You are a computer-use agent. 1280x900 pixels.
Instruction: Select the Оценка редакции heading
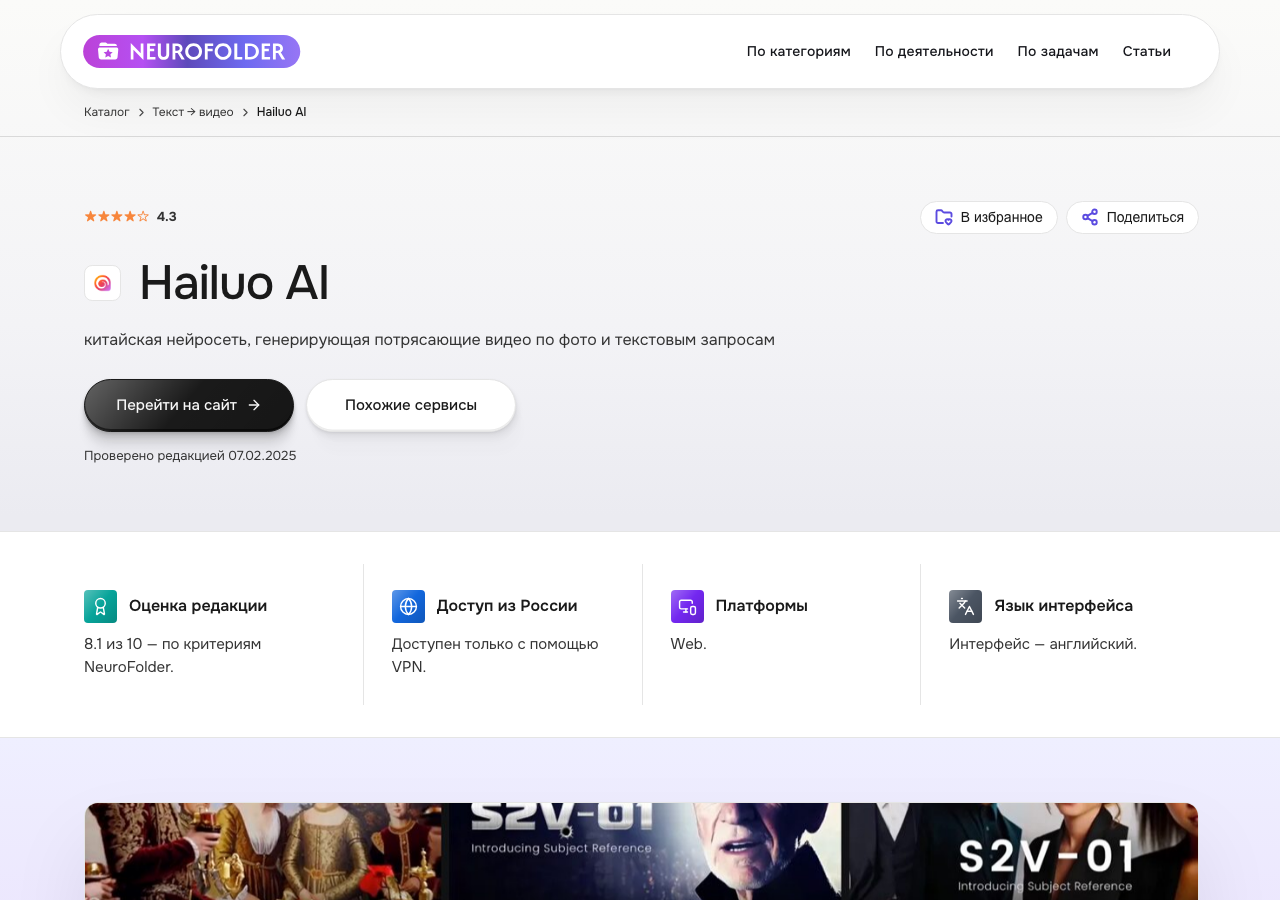click(198, 606)
